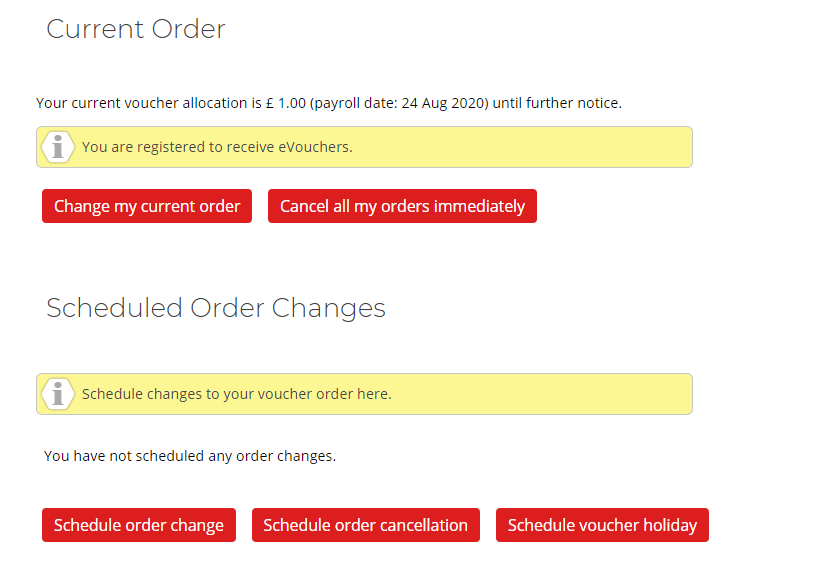Click the Schedule changes to your voucher message
The height and width of the screenshot is (569, 828).
[x=237, y=394]
